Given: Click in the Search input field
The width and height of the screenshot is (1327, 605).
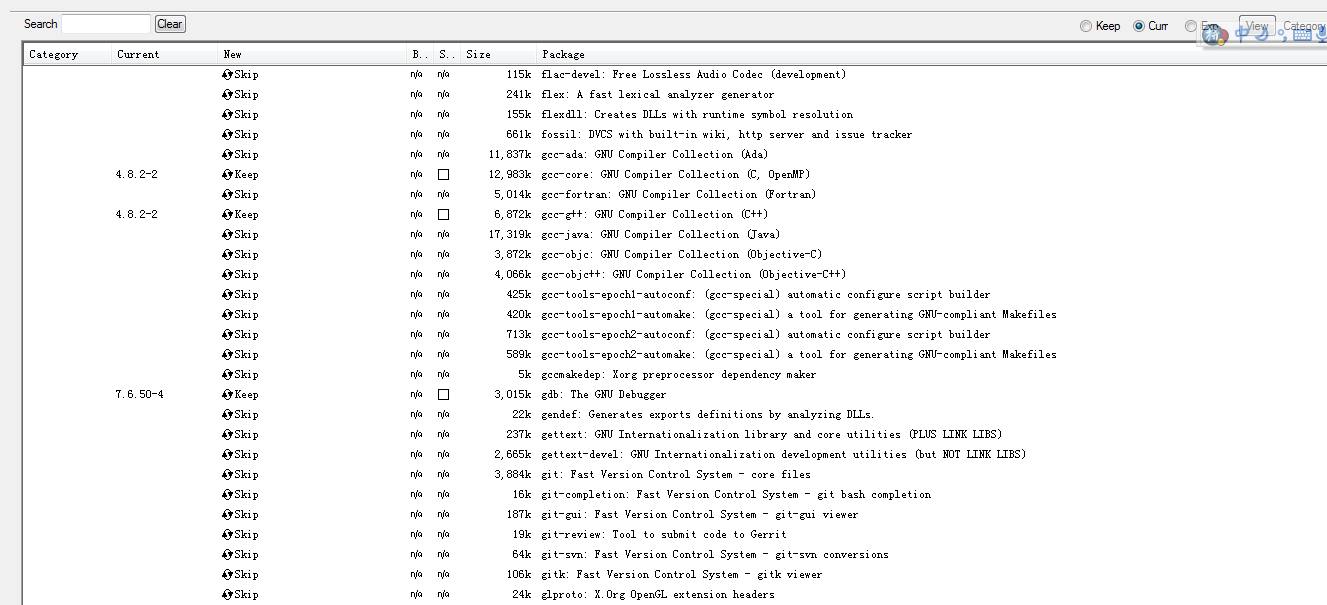Looking at the screenshot, I should click(106, 24).
